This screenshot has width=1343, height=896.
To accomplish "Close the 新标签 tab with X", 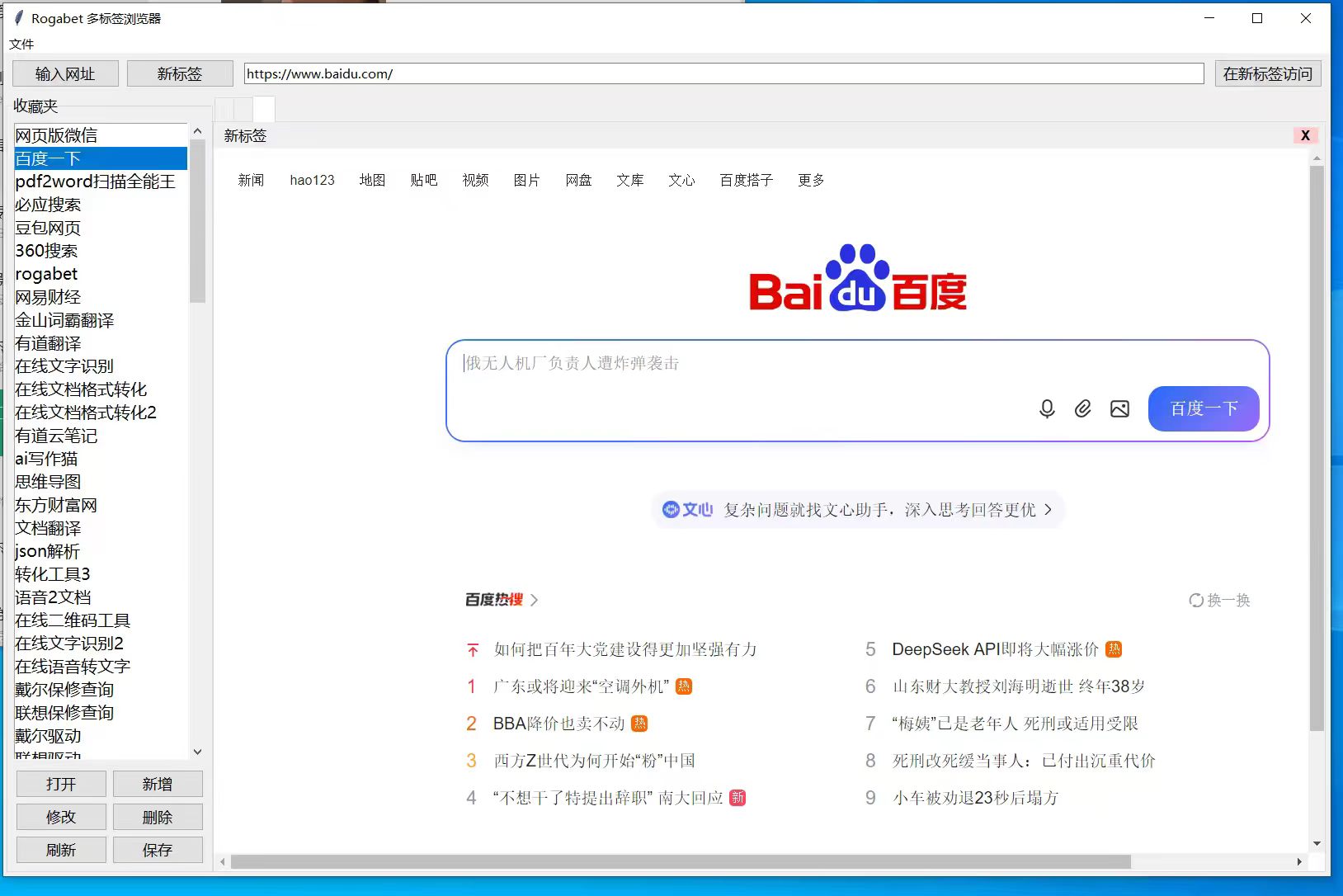I will [1305, 135].
